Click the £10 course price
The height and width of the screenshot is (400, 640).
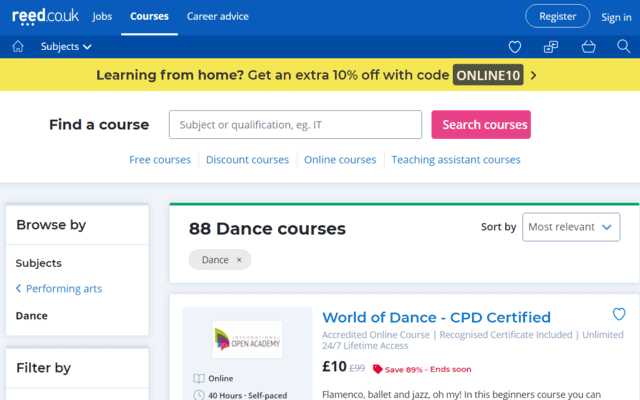pyautogui.click(x=334, y=367)
